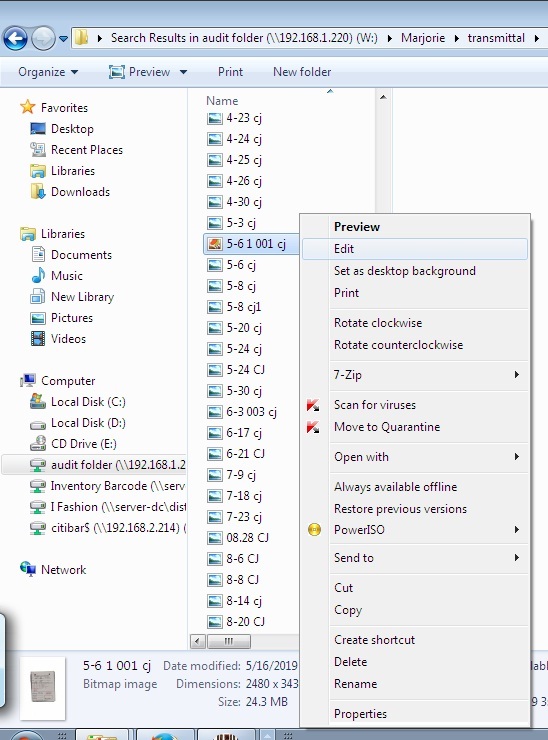Click the details pane preview thumbnail
Screen dimensions: 548x740
coord(42,688)
